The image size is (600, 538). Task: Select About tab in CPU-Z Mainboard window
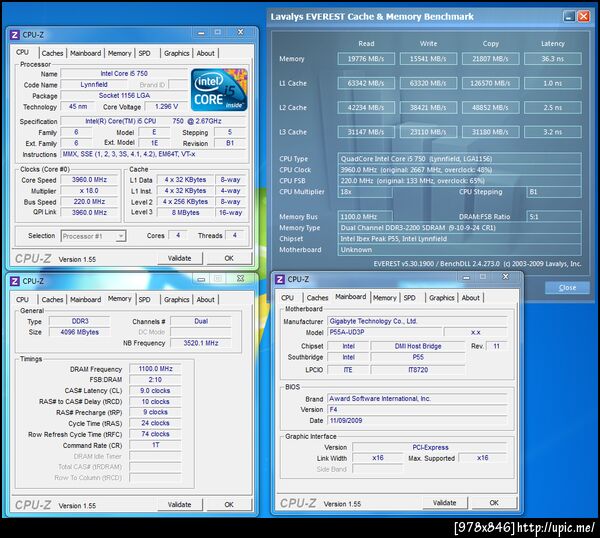tap(471, 298)
